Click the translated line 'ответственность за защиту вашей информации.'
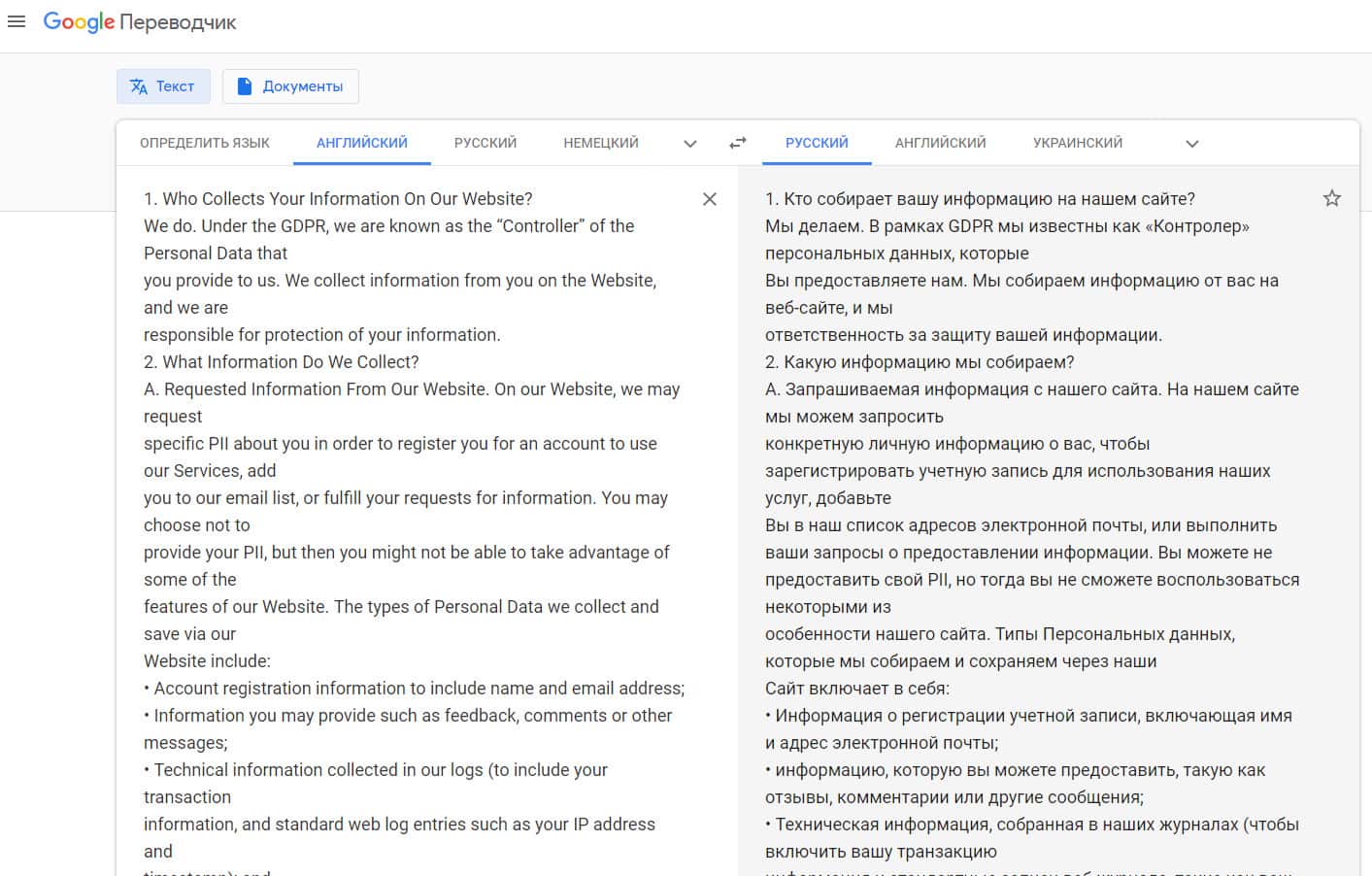 point(963,335)
